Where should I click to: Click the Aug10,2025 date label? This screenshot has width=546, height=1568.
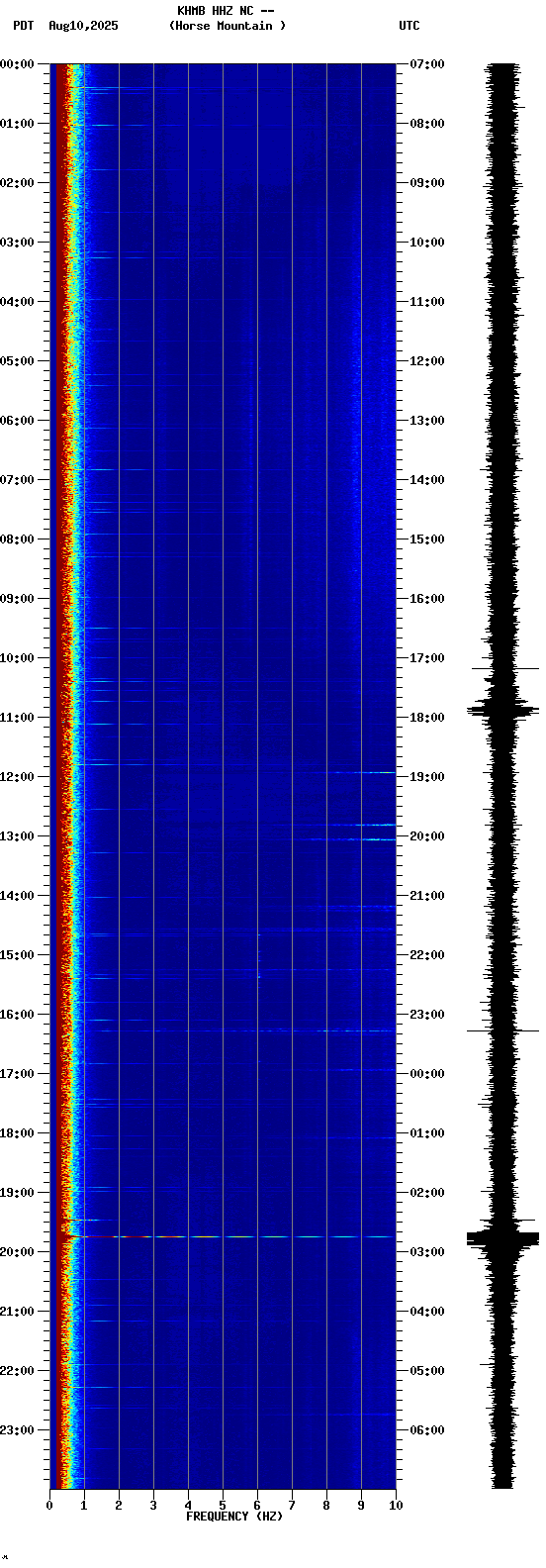(x=83, y=26)
